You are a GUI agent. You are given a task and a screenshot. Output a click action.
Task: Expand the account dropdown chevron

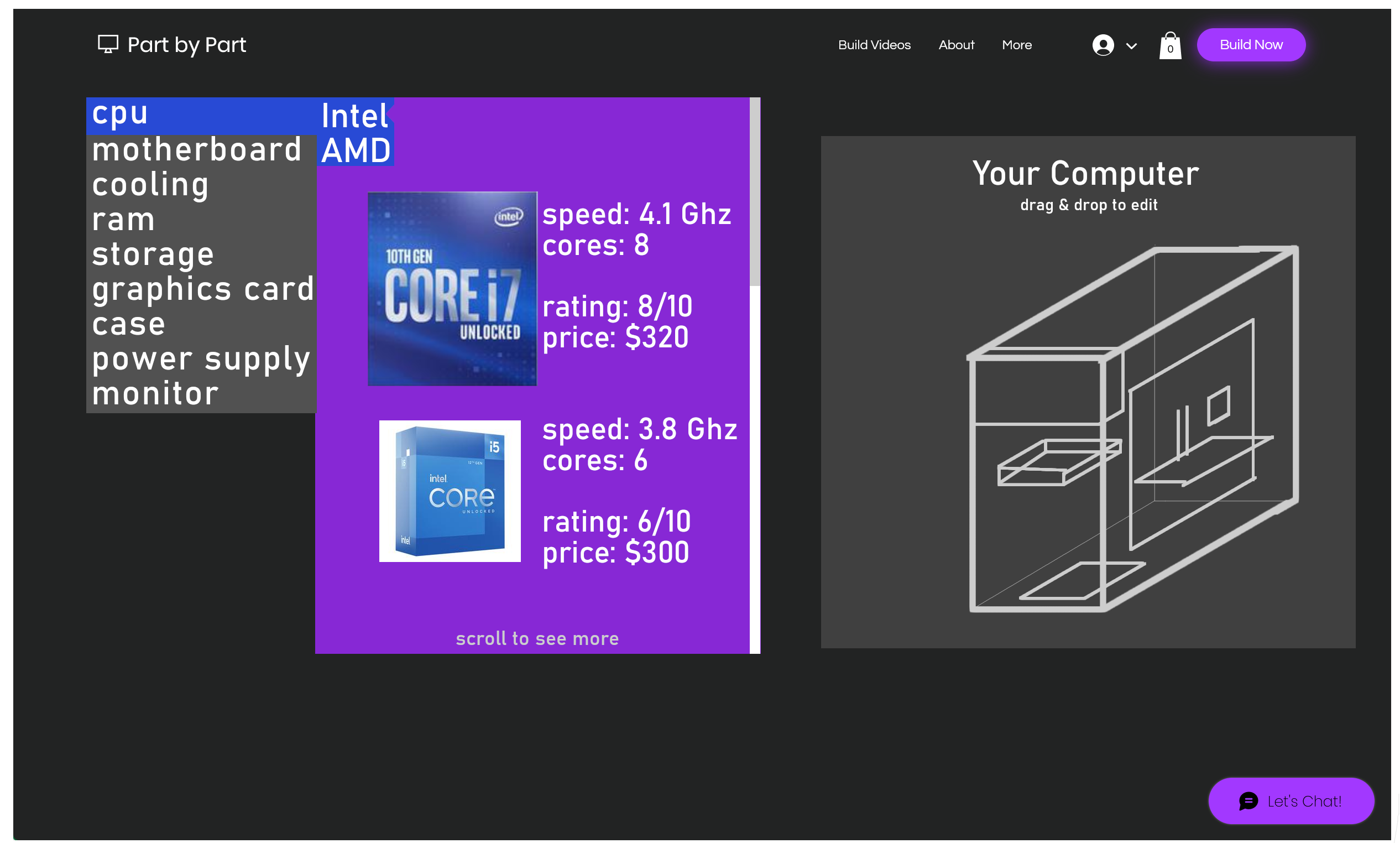pos(1131,46)
